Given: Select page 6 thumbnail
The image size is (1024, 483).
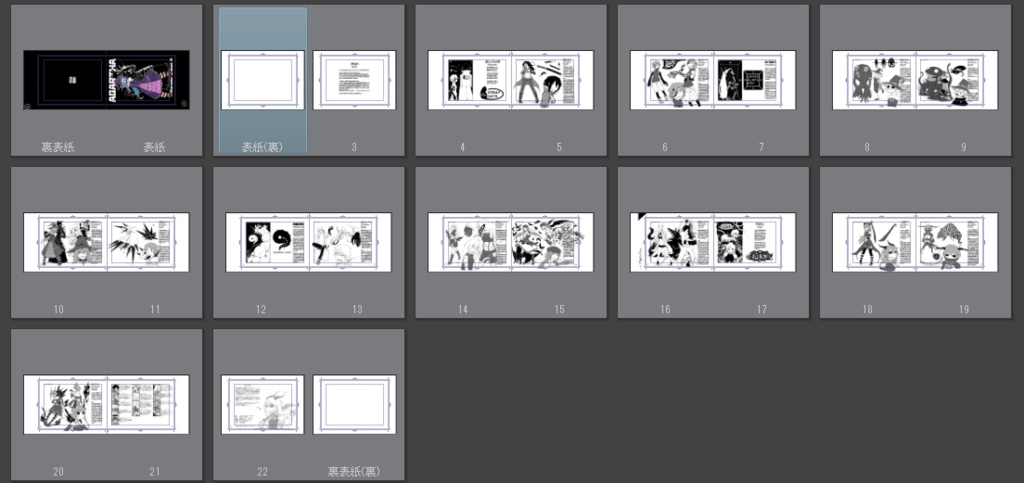Looking at the screenshot, I should [672, 80].
